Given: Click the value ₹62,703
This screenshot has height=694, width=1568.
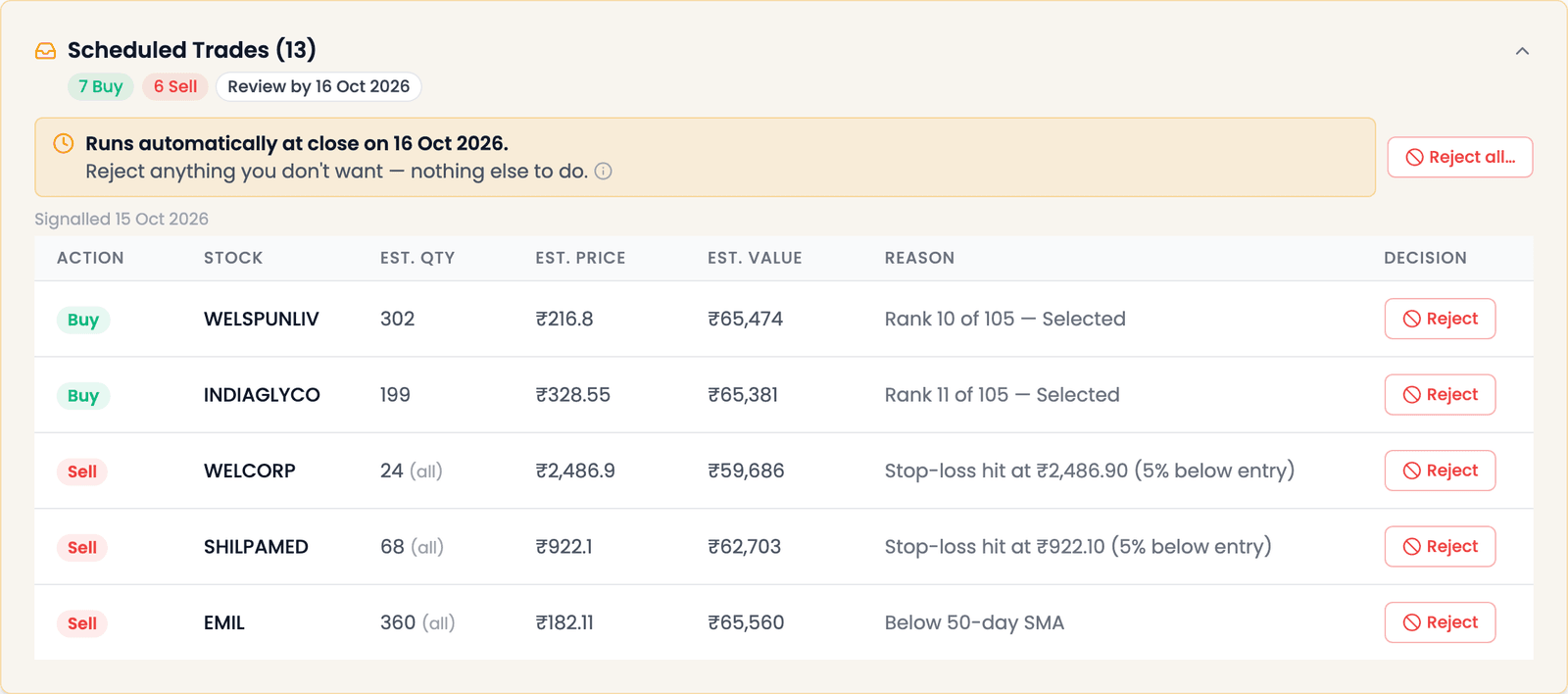Looking at the screenshot, I should [x=745, y=547].
